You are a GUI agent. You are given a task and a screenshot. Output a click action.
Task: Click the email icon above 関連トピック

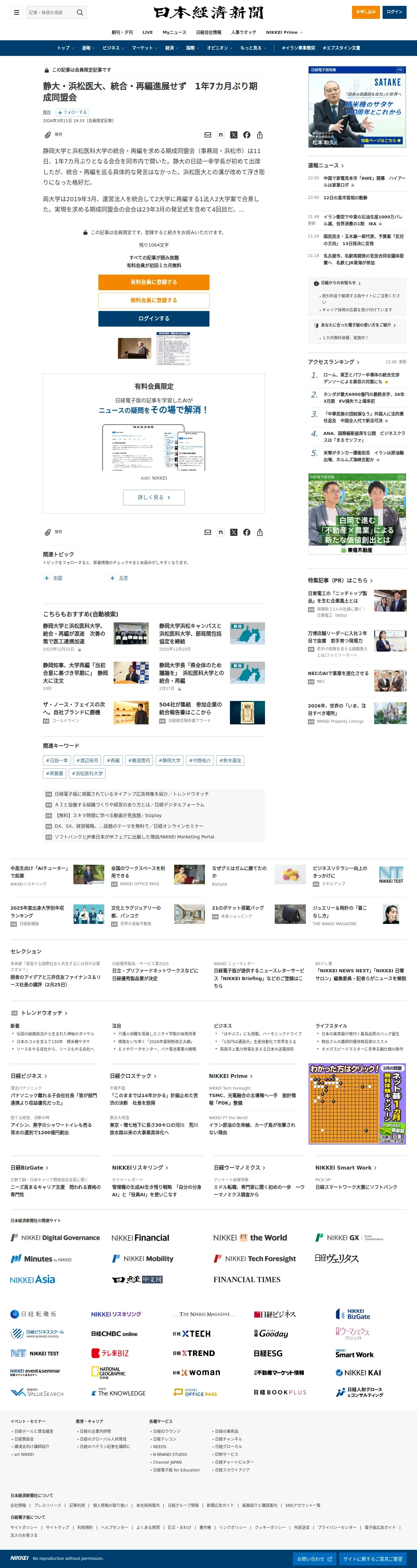[x=208, y=532]
